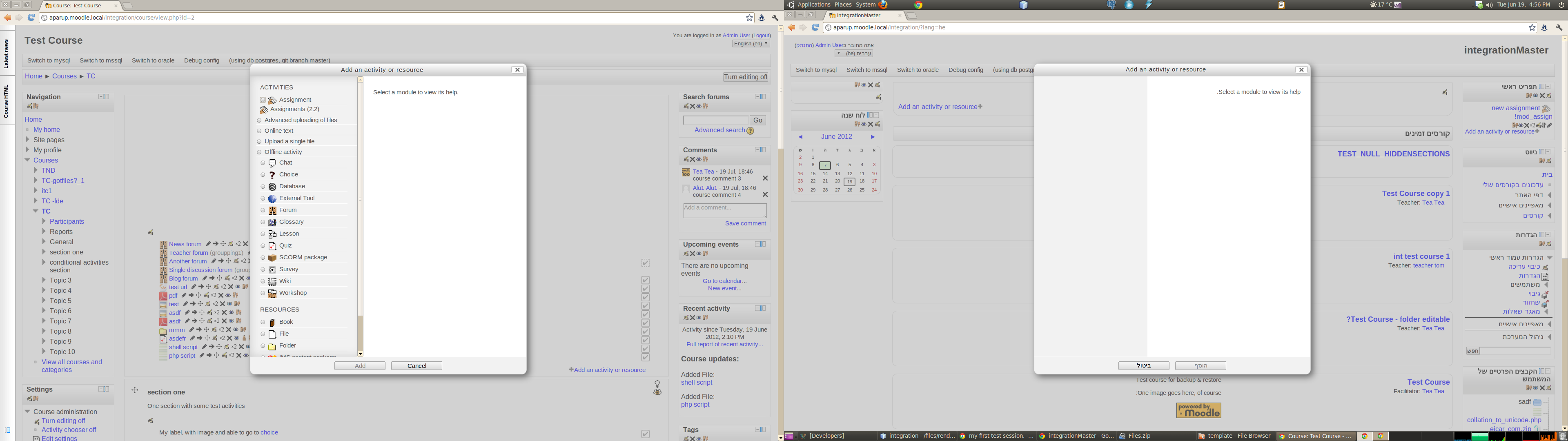Click the Chat module icon in the dialog
1568x441 pixels.
click(x=272, y=163)
